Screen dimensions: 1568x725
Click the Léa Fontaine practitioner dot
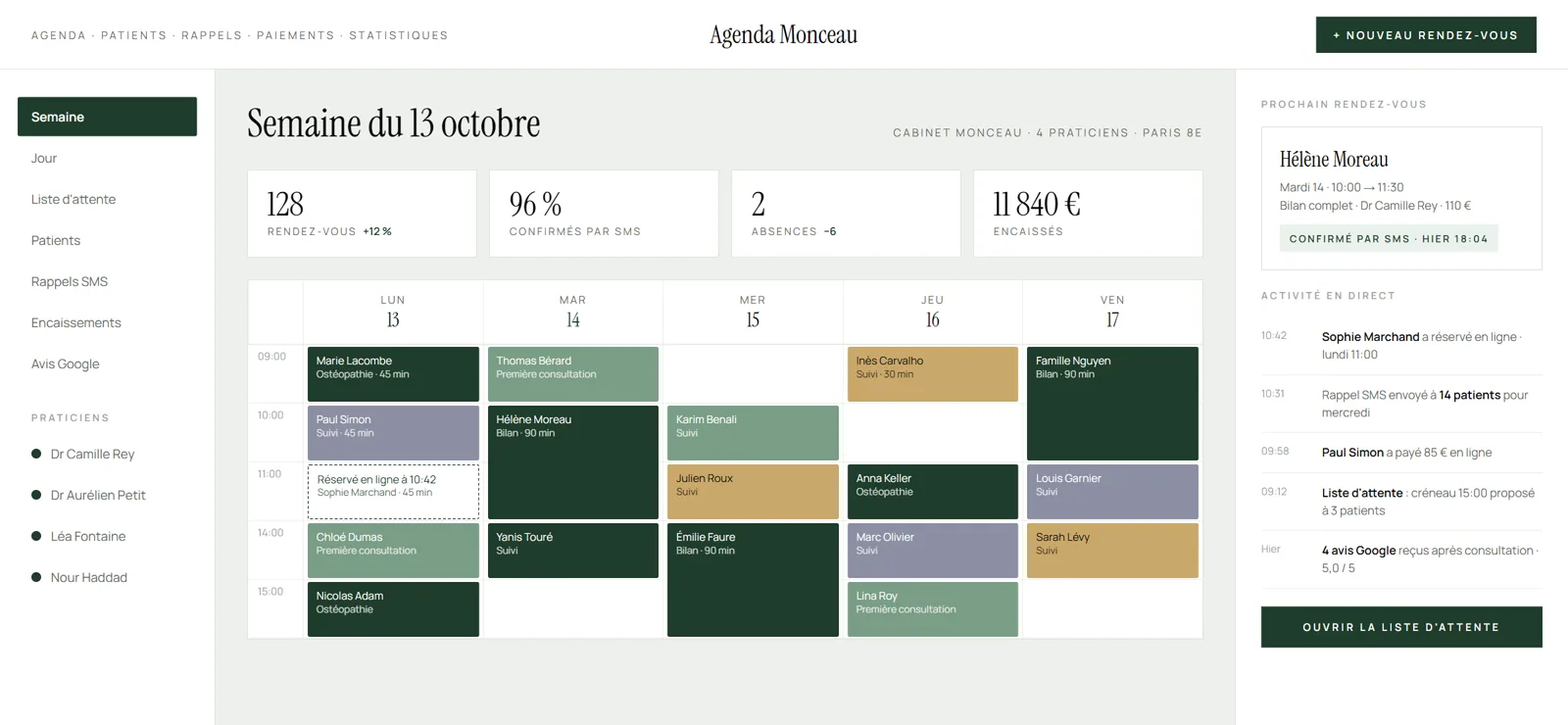pos(36,536)
